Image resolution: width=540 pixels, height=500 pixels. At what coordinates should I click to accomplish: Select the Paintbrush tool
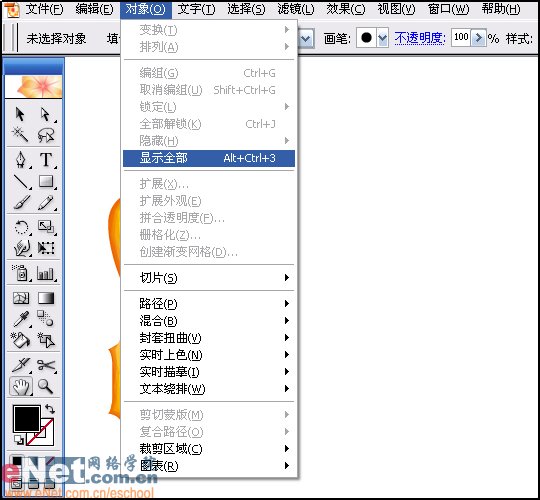pyautogui.click(x=21, y=202)
